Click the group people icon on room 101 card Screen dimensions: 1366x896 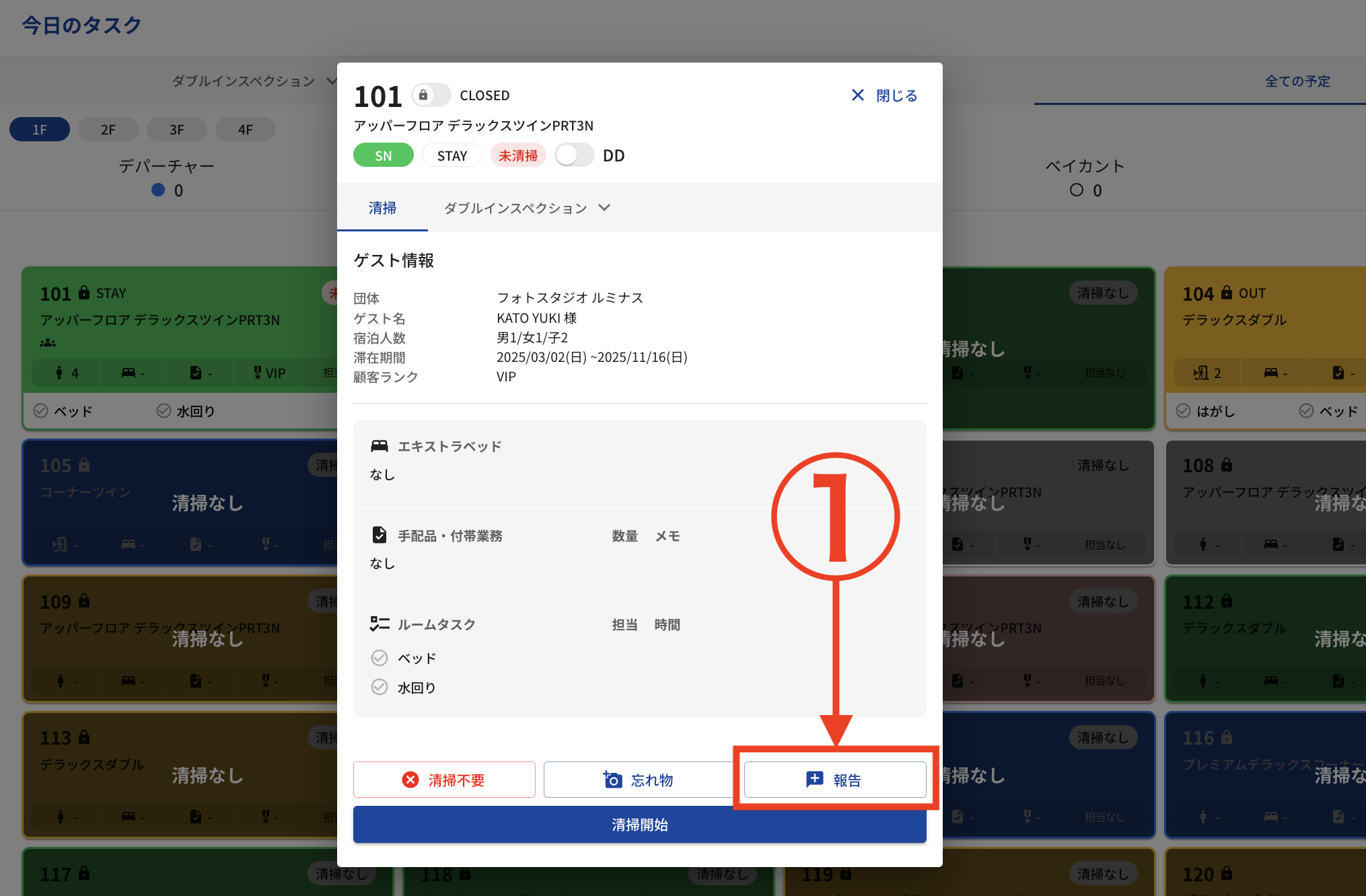(48, 343)
